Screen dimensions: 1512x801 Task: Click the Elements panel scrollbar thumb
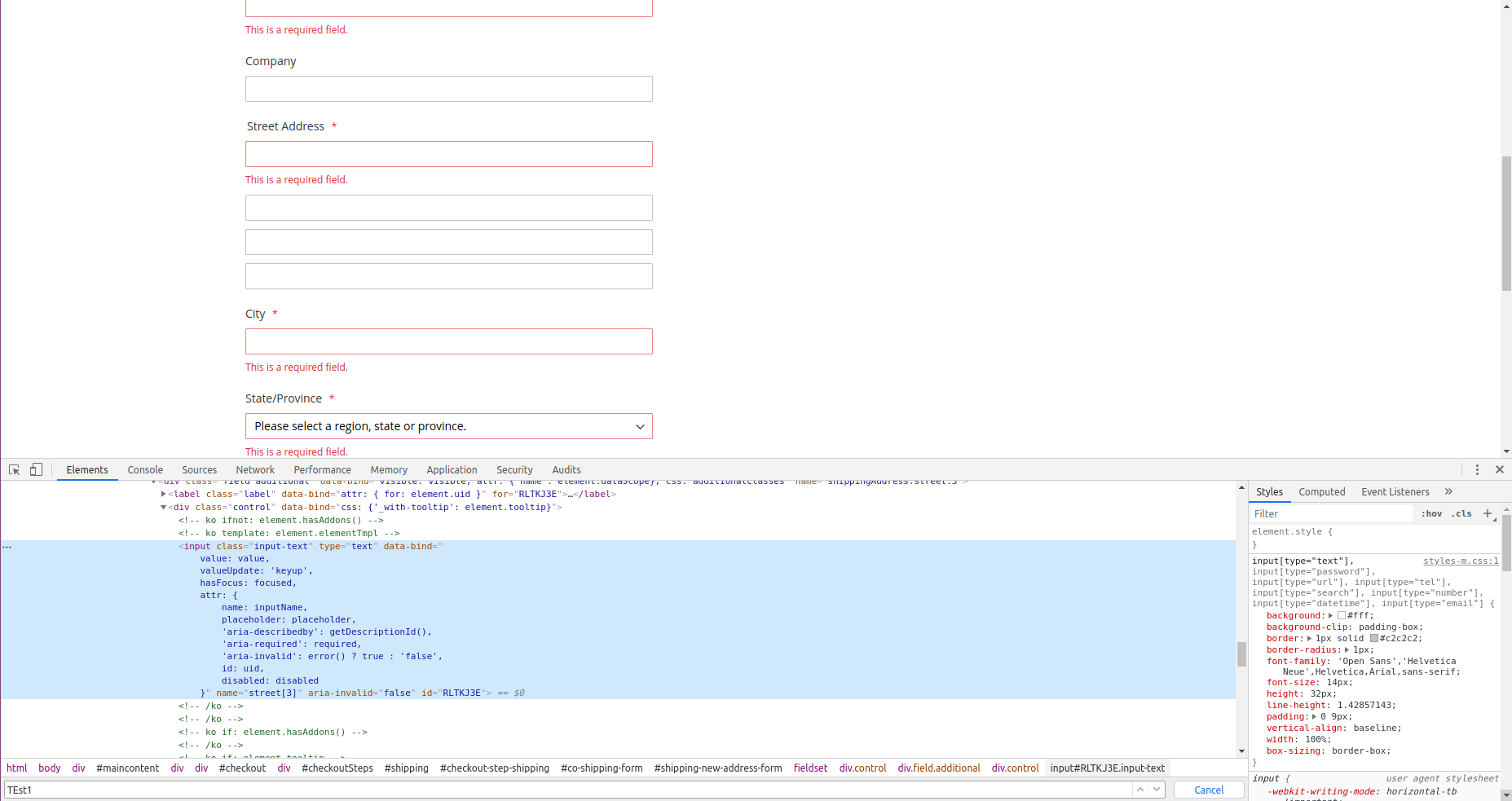click(x=1241, y=654)
